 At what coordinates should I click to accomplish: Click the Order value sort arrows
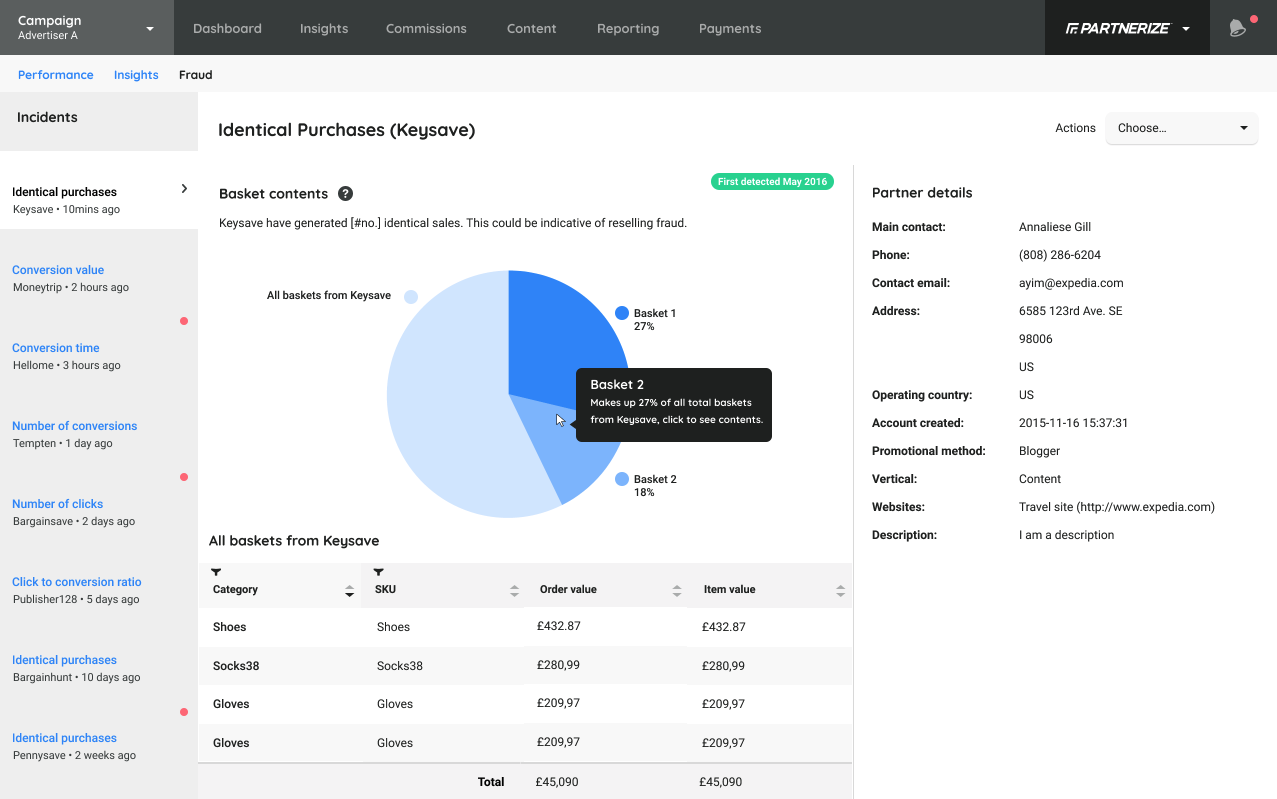[x=677, y=590]
